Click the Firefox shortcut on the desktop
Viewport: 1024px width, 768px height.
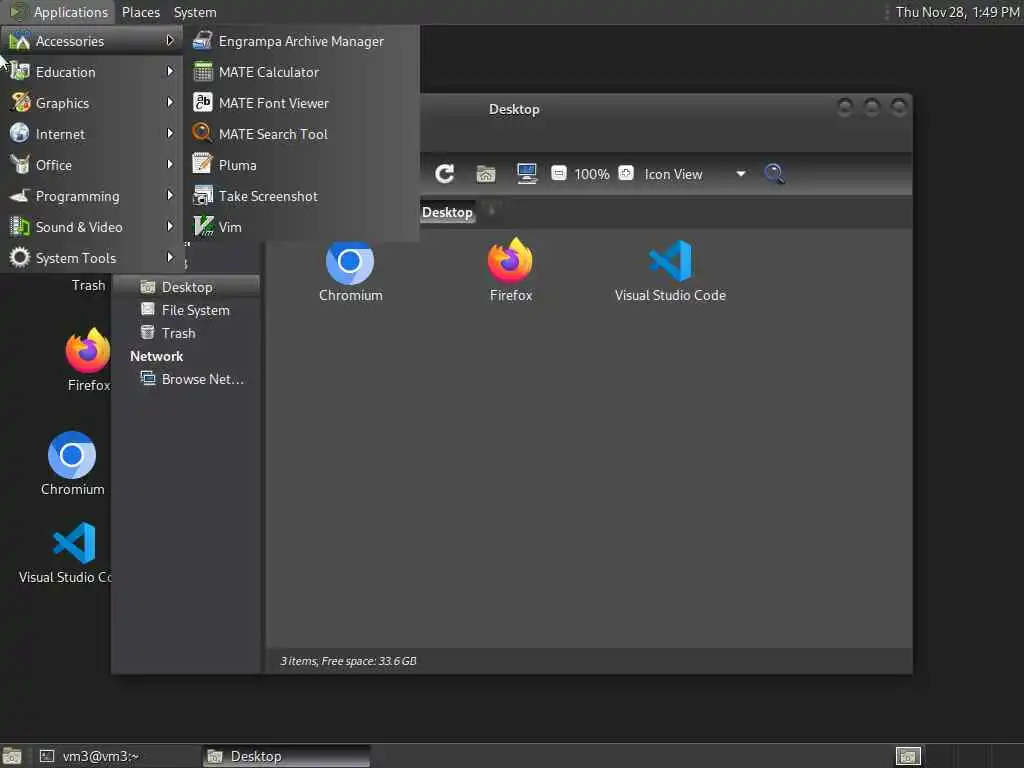click(x=88, y=360)
